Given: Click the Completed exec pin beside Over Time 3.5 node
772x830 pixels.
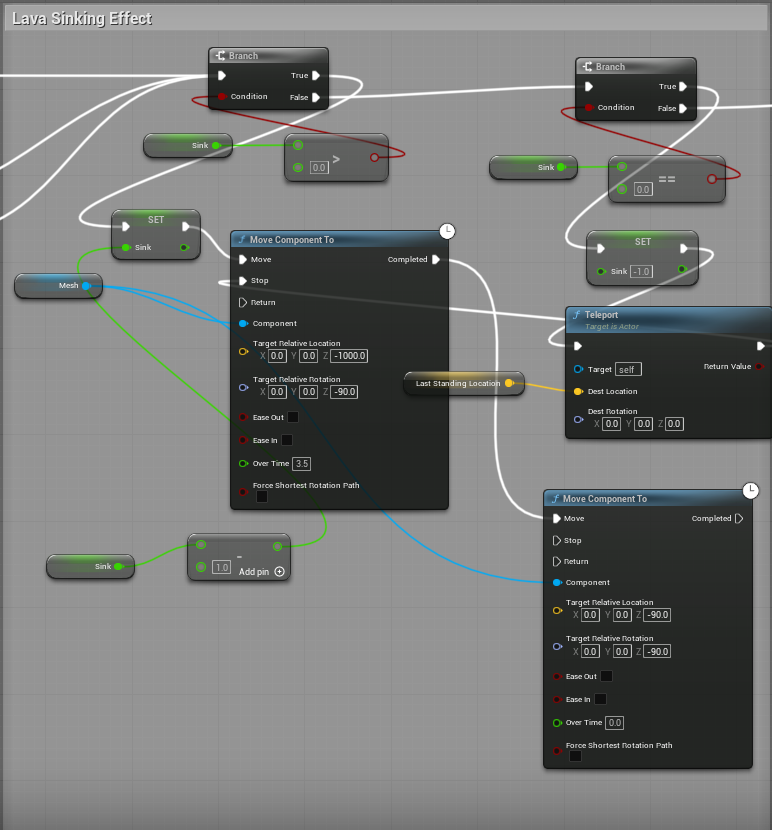Looking at the screenshot, I should coord(437,260).
